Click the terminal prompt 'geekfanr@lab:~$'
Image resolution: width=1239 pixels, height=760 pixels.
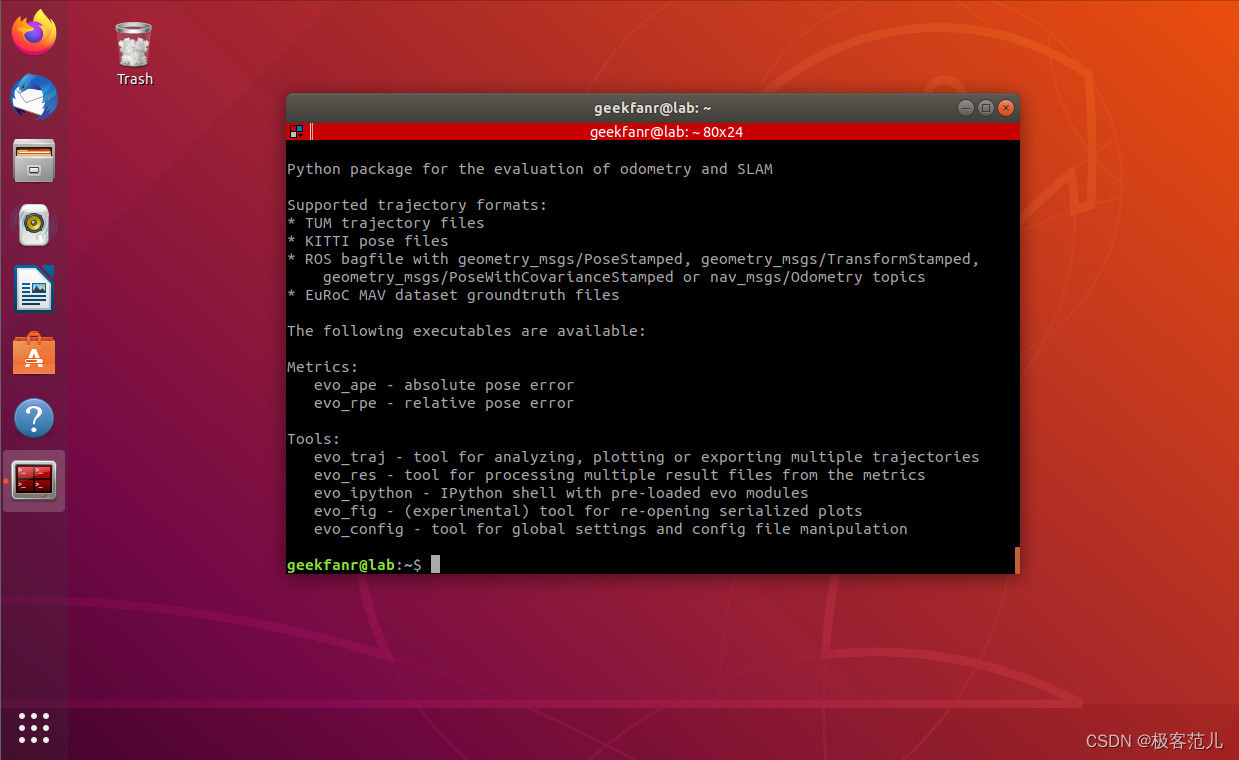click(354, 565)
